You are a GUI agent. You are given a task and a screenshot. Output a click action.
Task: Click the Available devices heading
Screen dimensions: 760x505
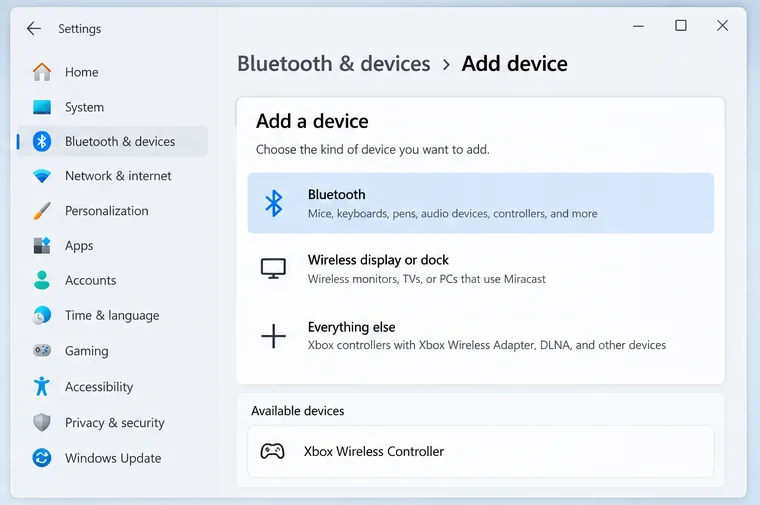tap(298, 411)
